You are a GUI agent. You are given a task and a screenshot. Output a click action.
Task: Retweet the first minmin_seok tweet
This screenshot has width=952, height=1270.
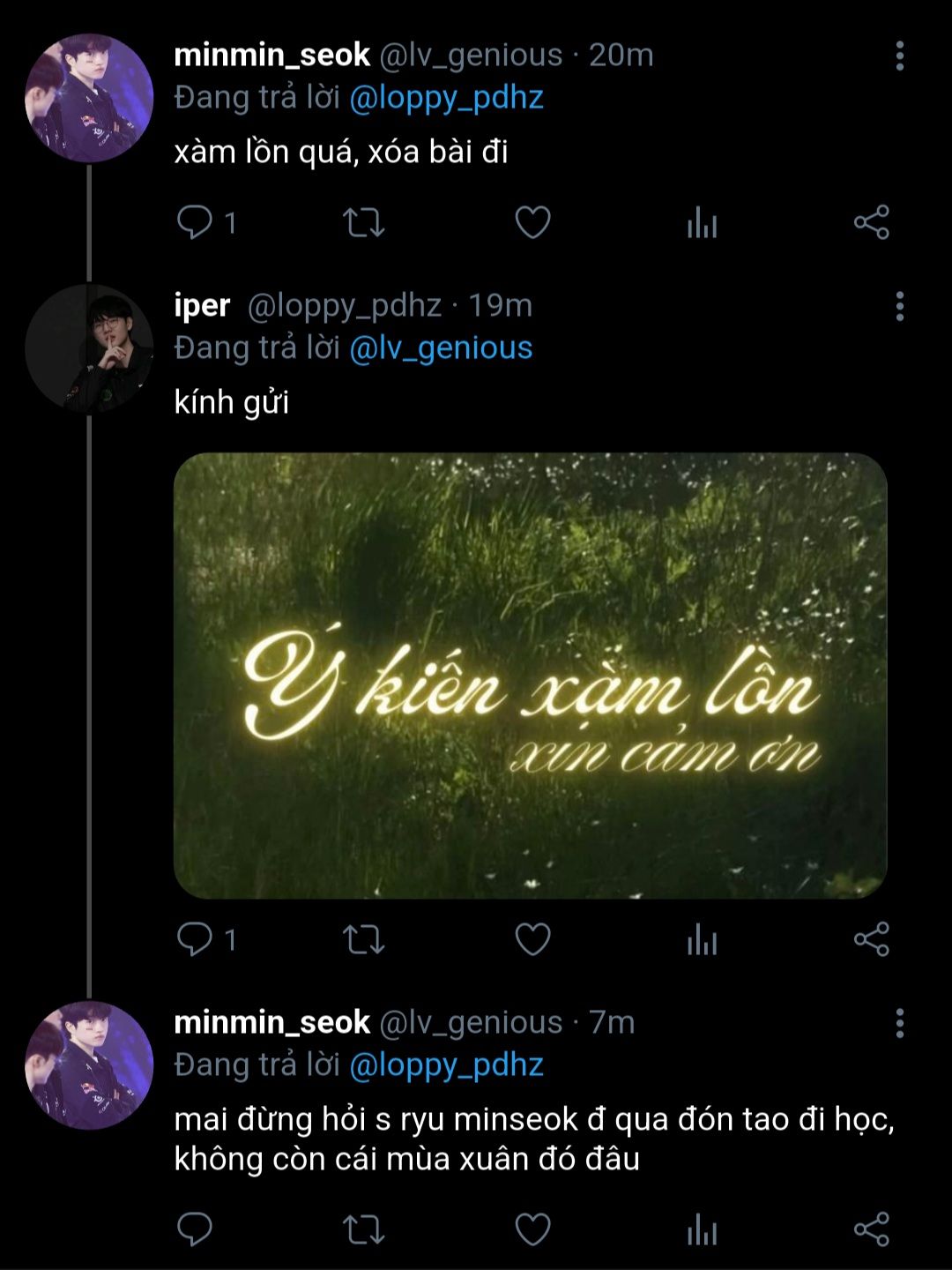[363, 222]
